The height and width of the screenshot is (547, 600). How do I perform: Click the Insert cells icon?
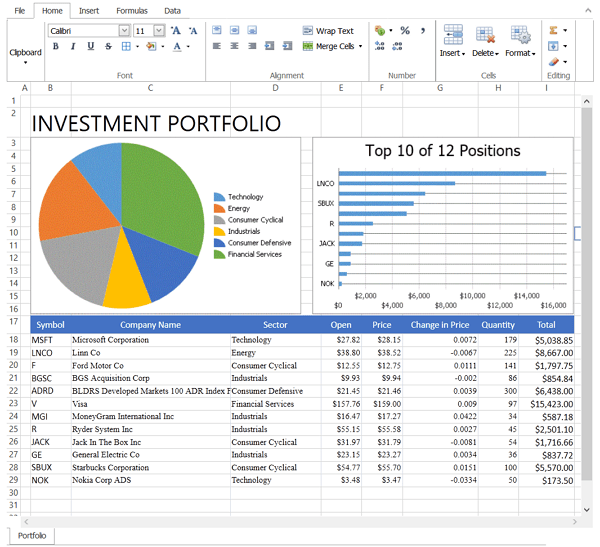(453, 34)
